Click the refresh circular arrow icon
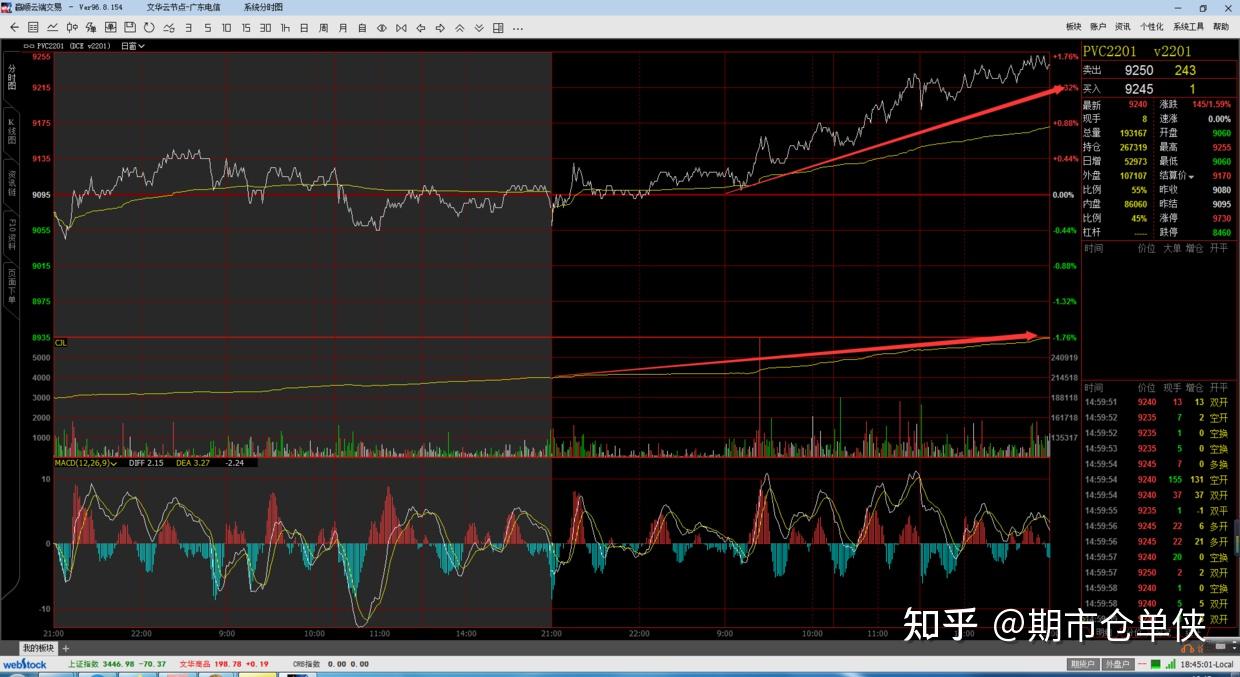 point(150,27)
